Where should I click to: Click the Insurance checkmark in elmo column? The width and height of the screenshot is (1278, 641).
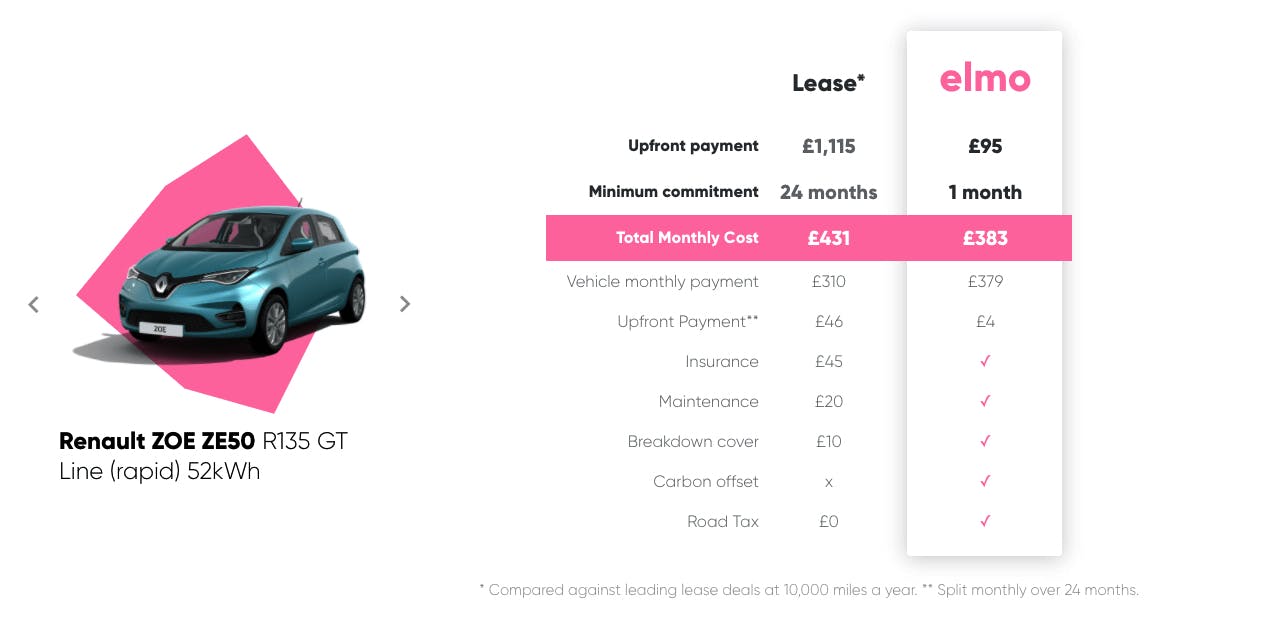(985, 361)
